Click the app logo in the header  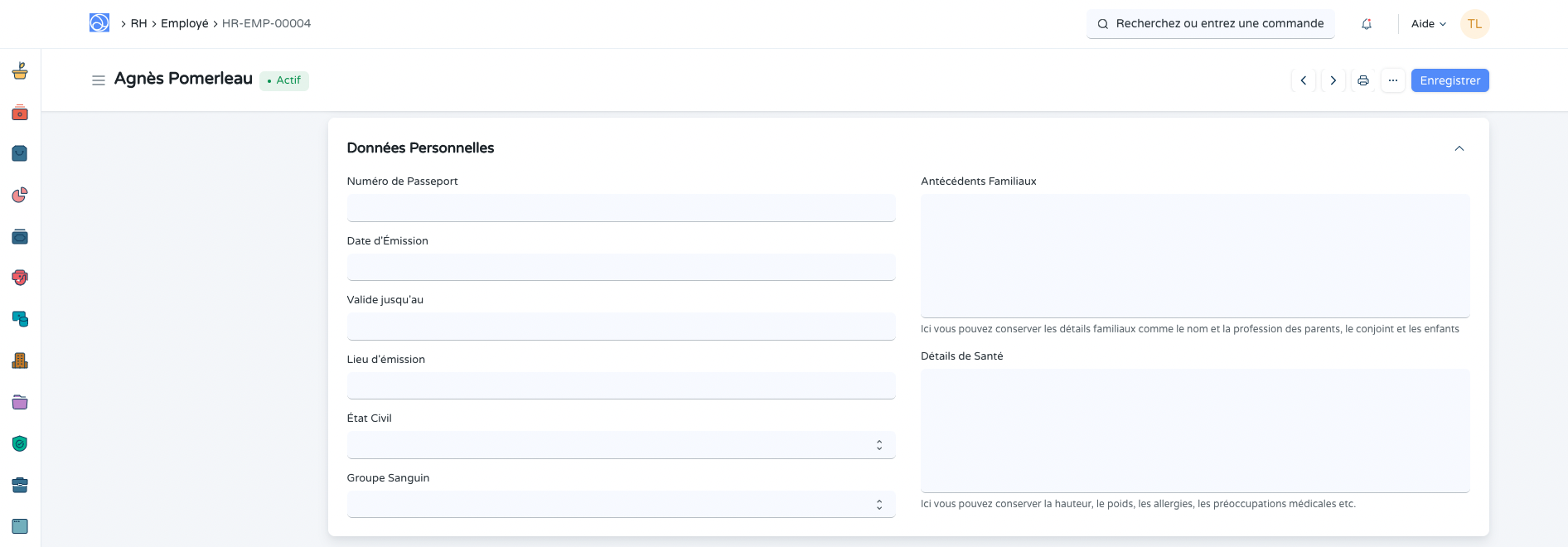pos(99,23)
